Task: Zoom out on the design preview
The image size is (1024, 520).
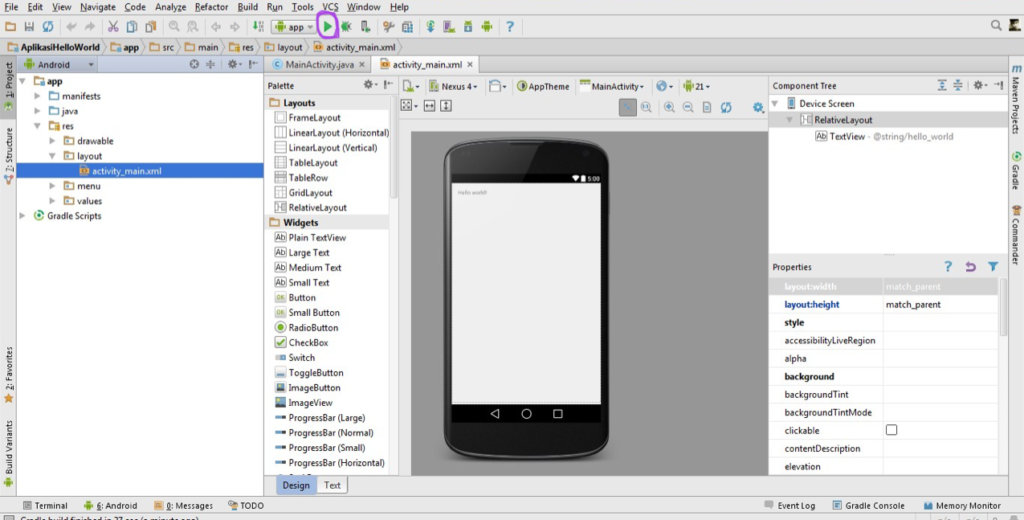Action: pos(688,107)
